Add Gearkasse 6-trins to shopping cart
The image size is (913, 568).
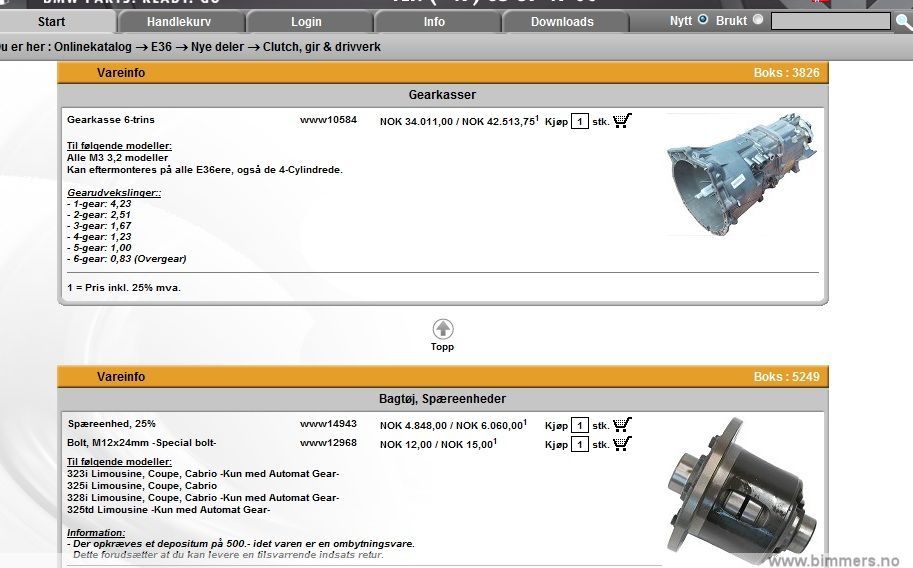click(622, 121)
